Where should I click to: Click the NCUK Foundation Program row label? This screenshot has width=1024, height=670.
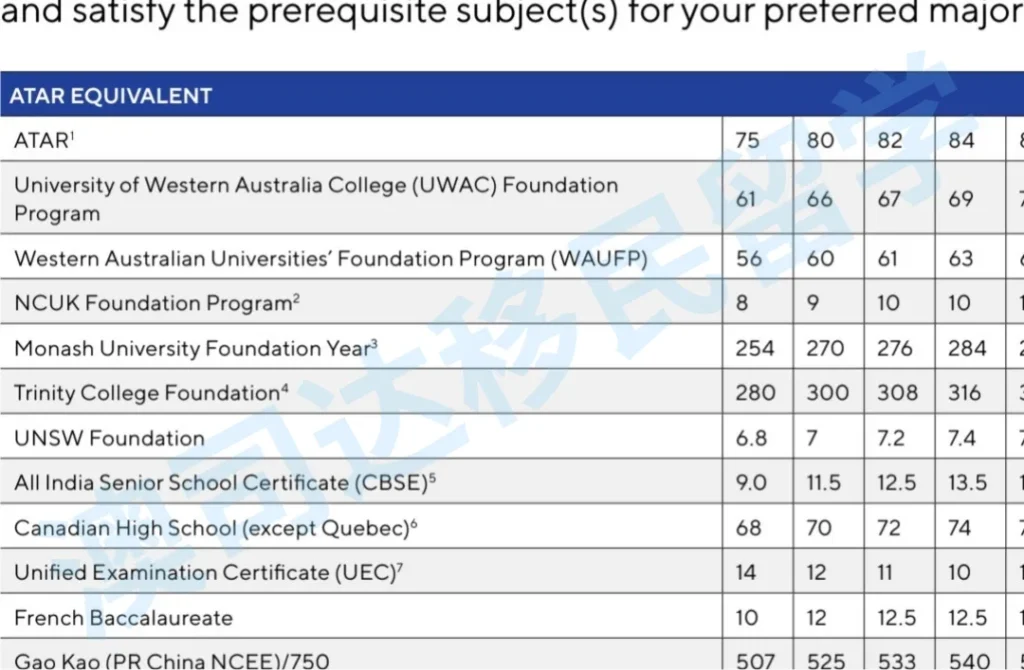(x=156, y=303)
